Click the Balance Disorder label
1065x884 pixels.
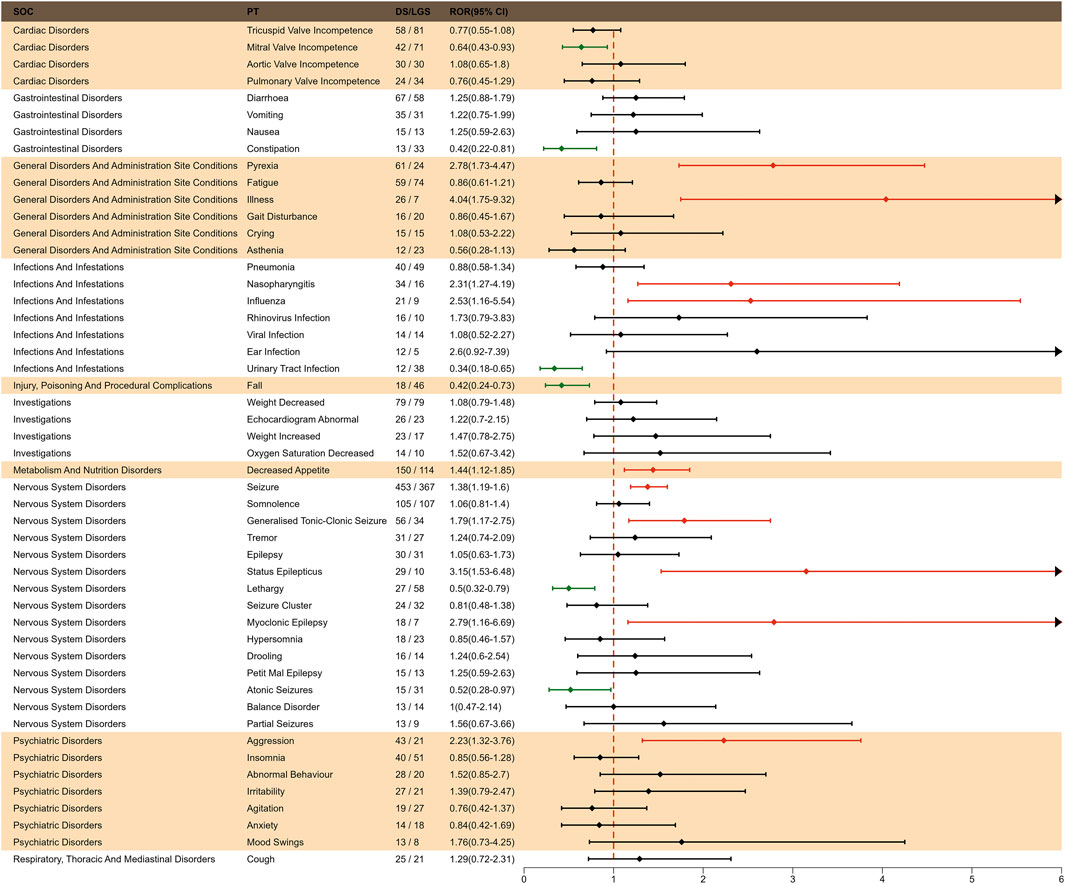click(x=283, y=707)
